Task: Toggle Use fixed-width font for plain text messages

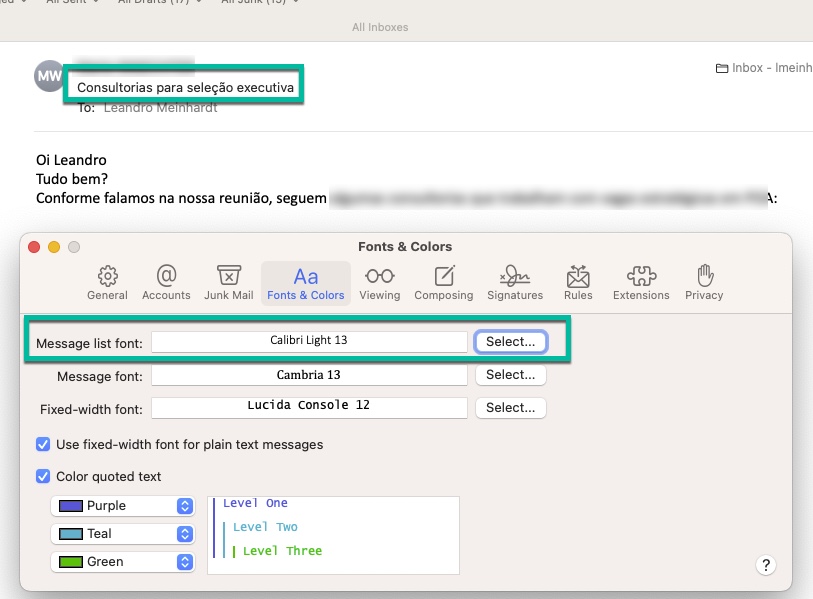Action: (43, 444)
